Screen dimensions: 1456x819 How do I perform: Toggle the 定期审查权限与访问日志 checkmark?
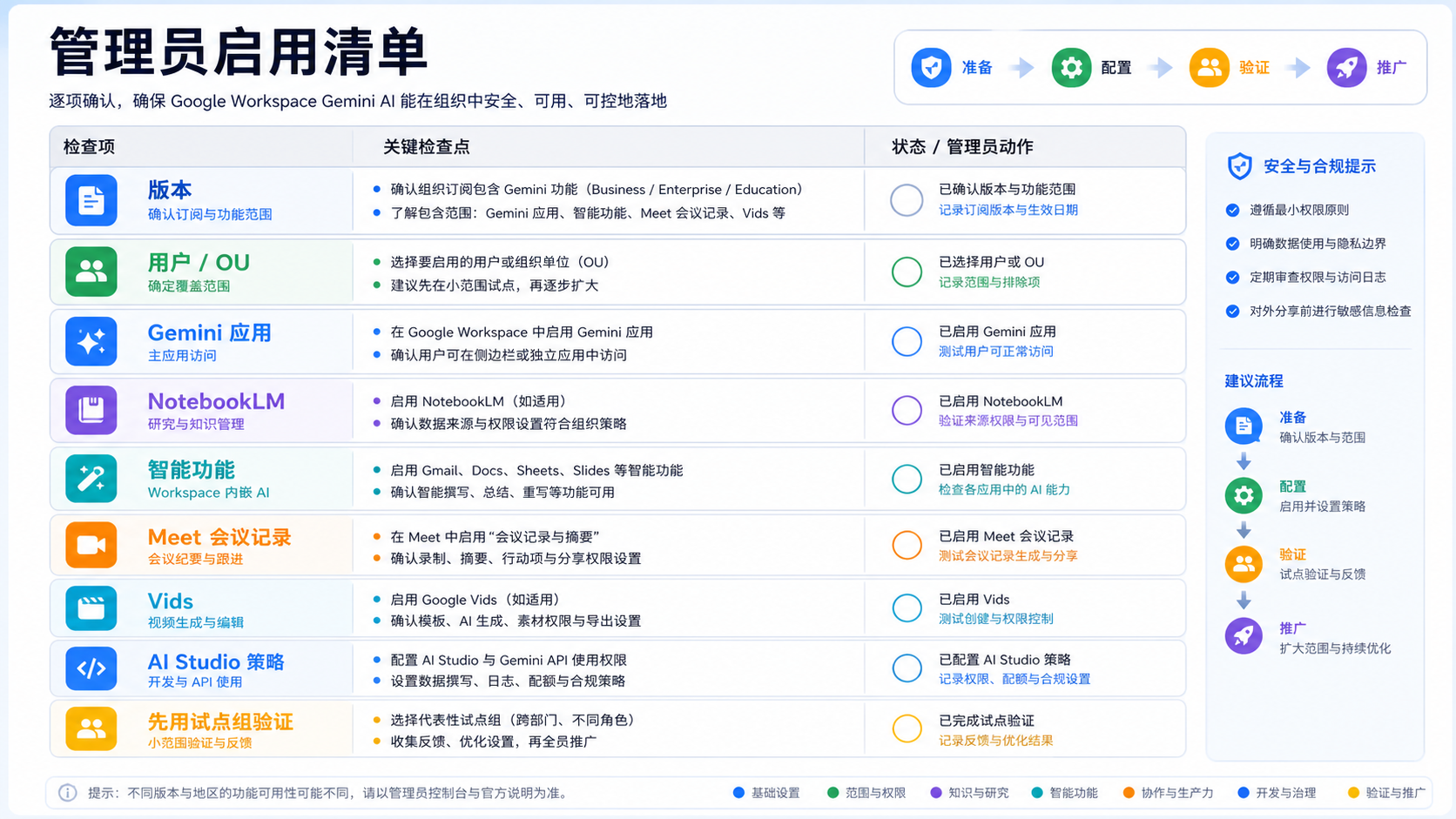1232,278
